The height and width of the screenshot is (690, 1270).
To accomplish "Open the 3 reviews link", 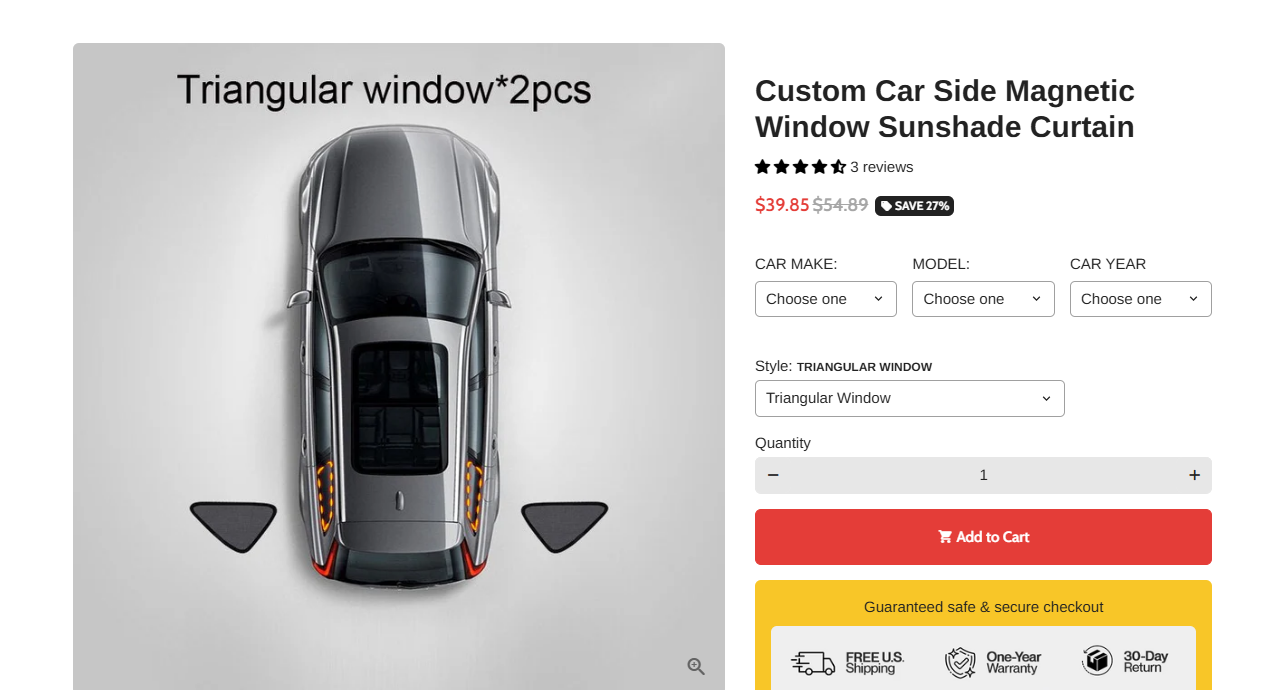I will coord(881,167).
